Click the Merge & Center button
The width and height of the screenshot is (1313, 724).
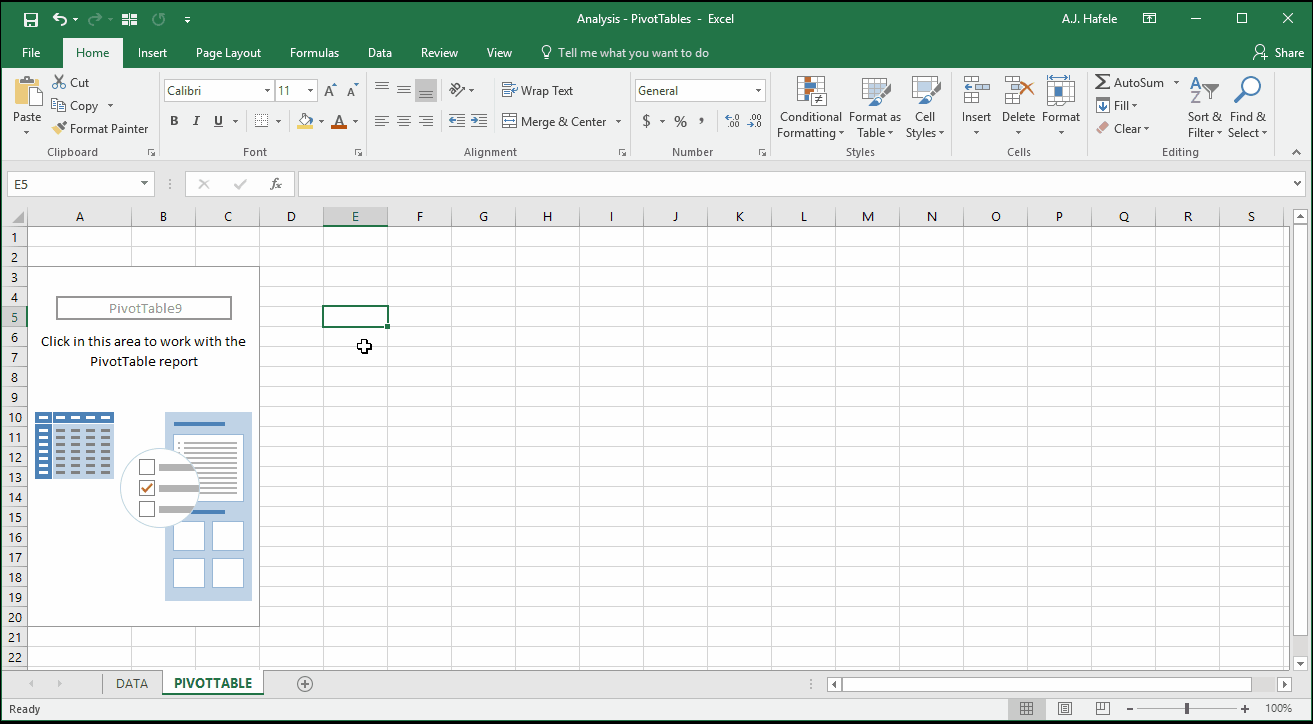[554, 122]
